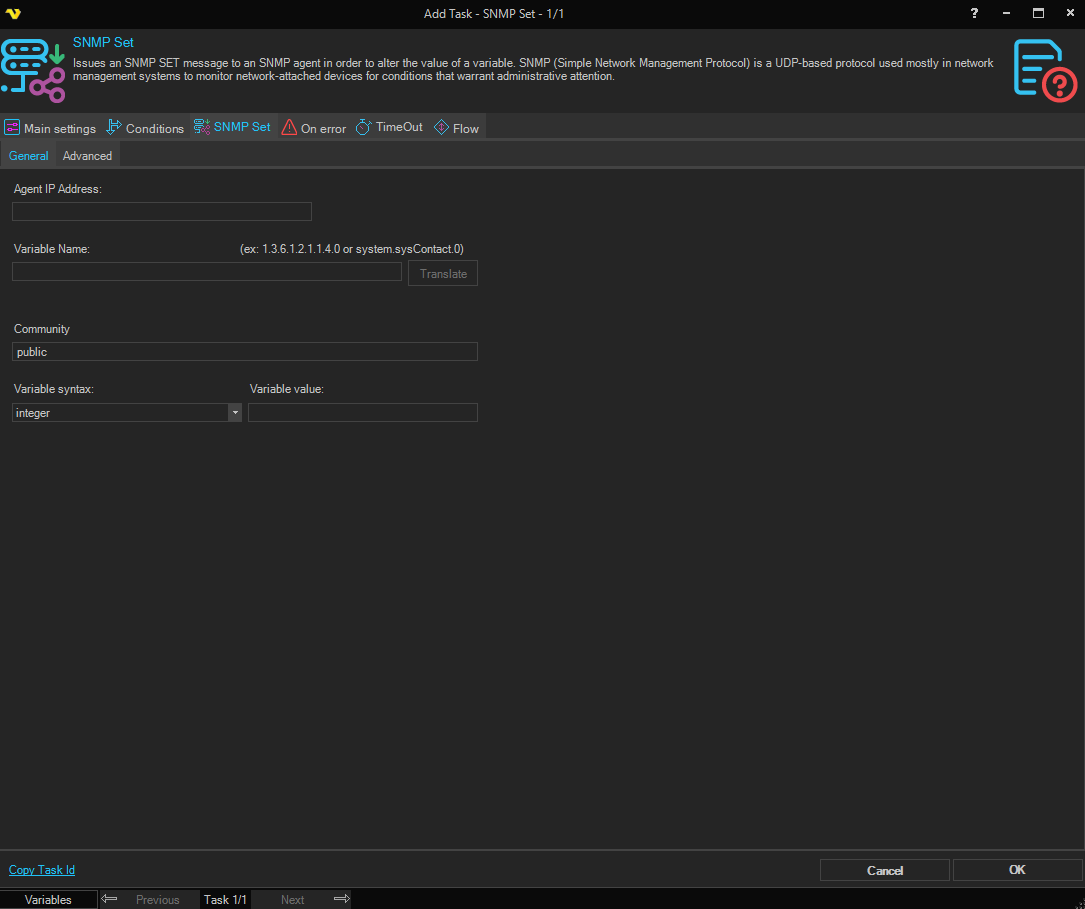Click the Community text field
1085x909 pixels.
(245, 352)
